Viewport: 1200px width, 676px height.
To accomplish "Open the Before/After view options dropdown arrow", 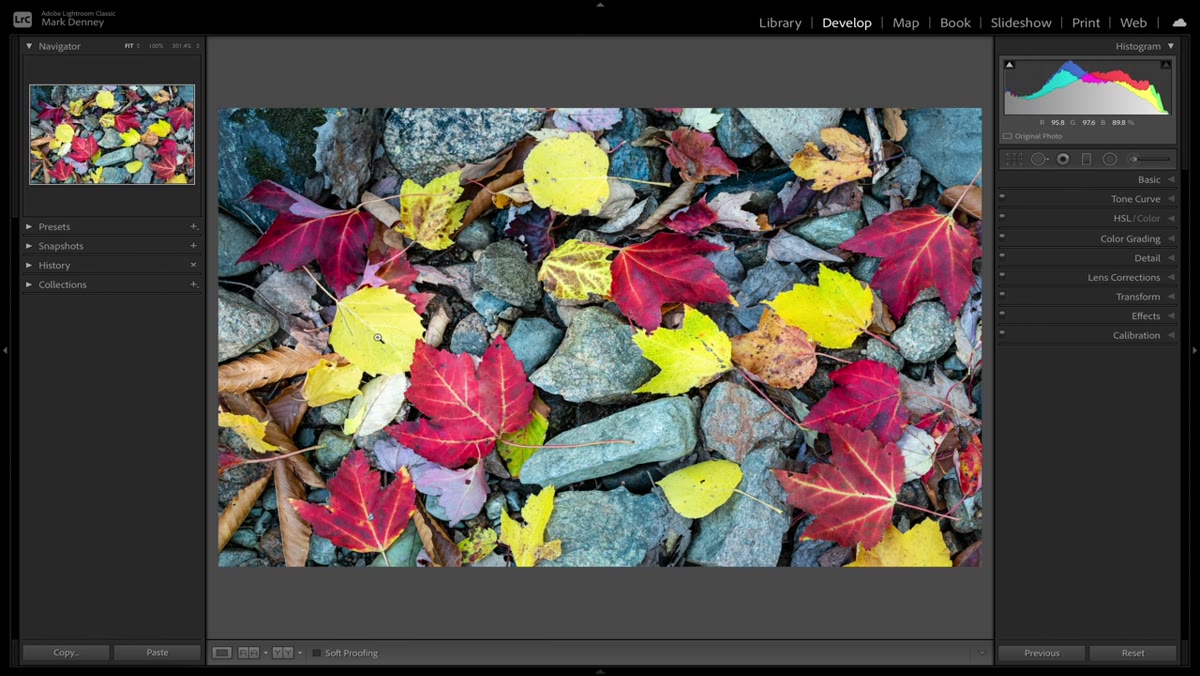I will (299, 653).
